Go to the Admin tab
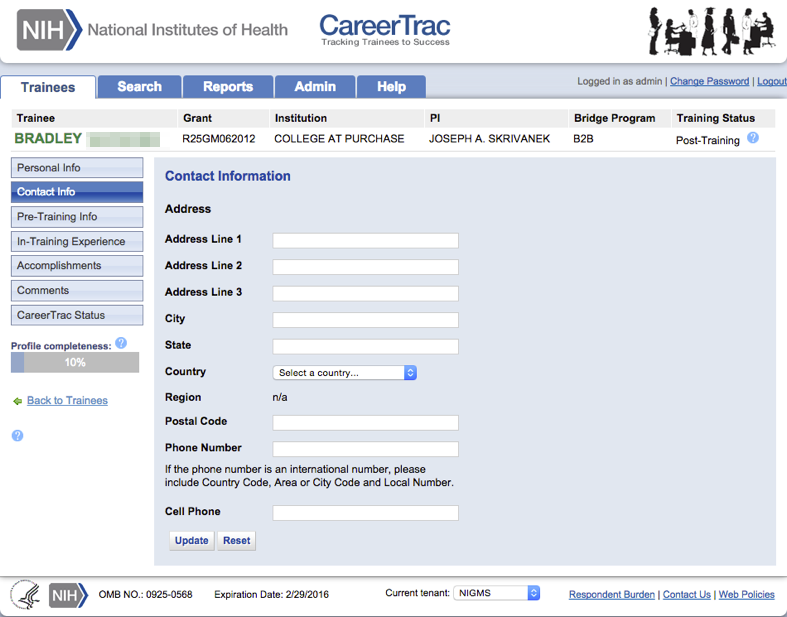787x617 pixels. point(315,86)
